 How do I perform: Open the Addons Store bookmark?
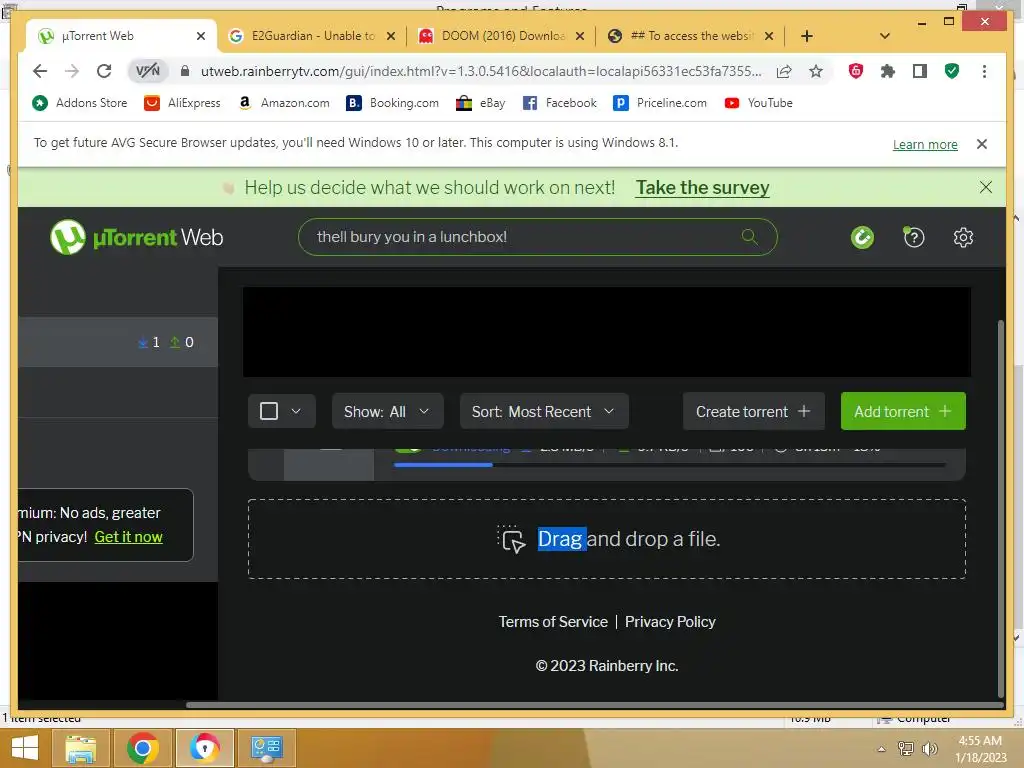[x=80, y=103]
